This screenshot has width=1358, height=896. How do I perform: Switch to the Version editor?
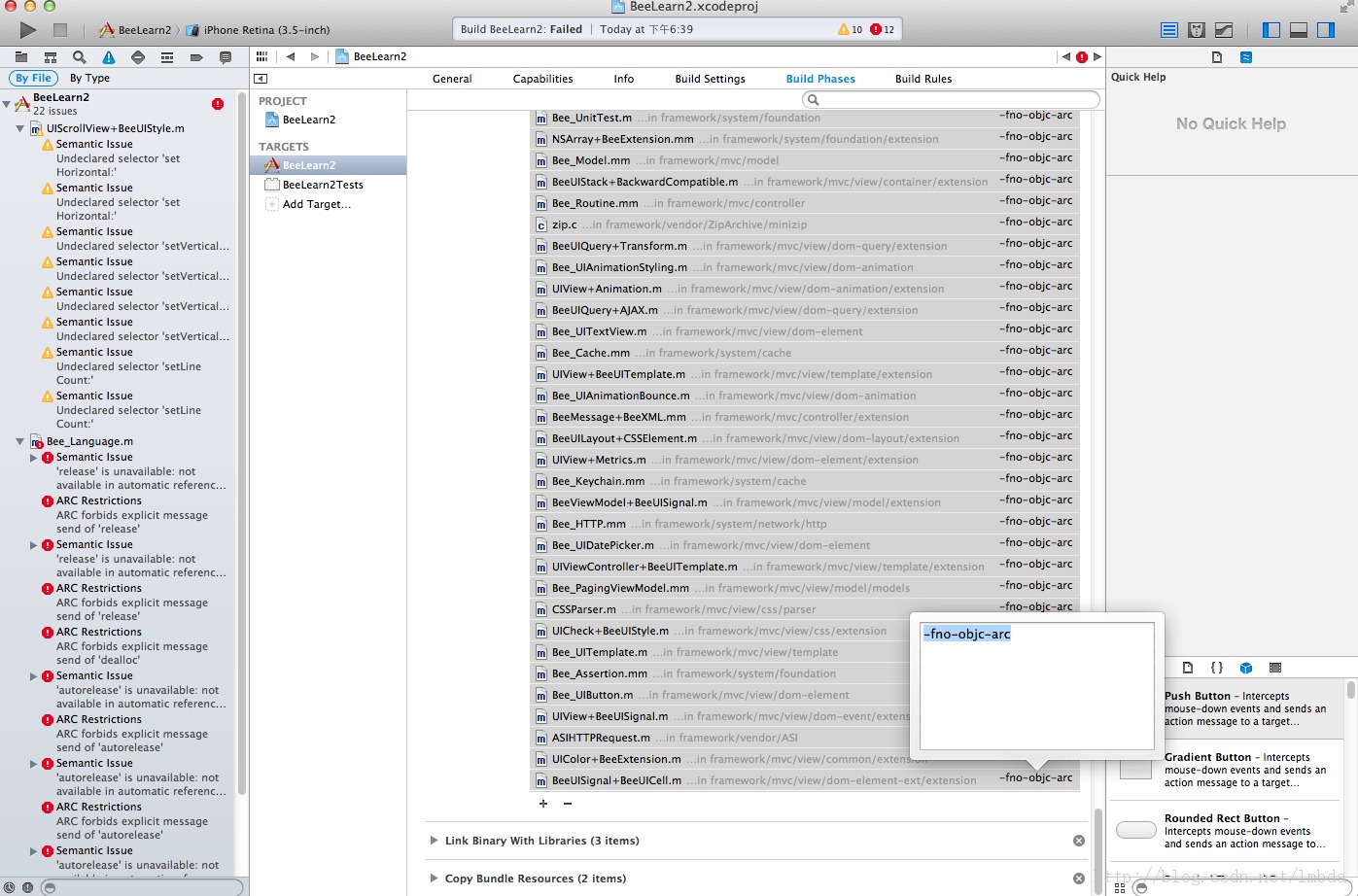[x=1224, y=30]
